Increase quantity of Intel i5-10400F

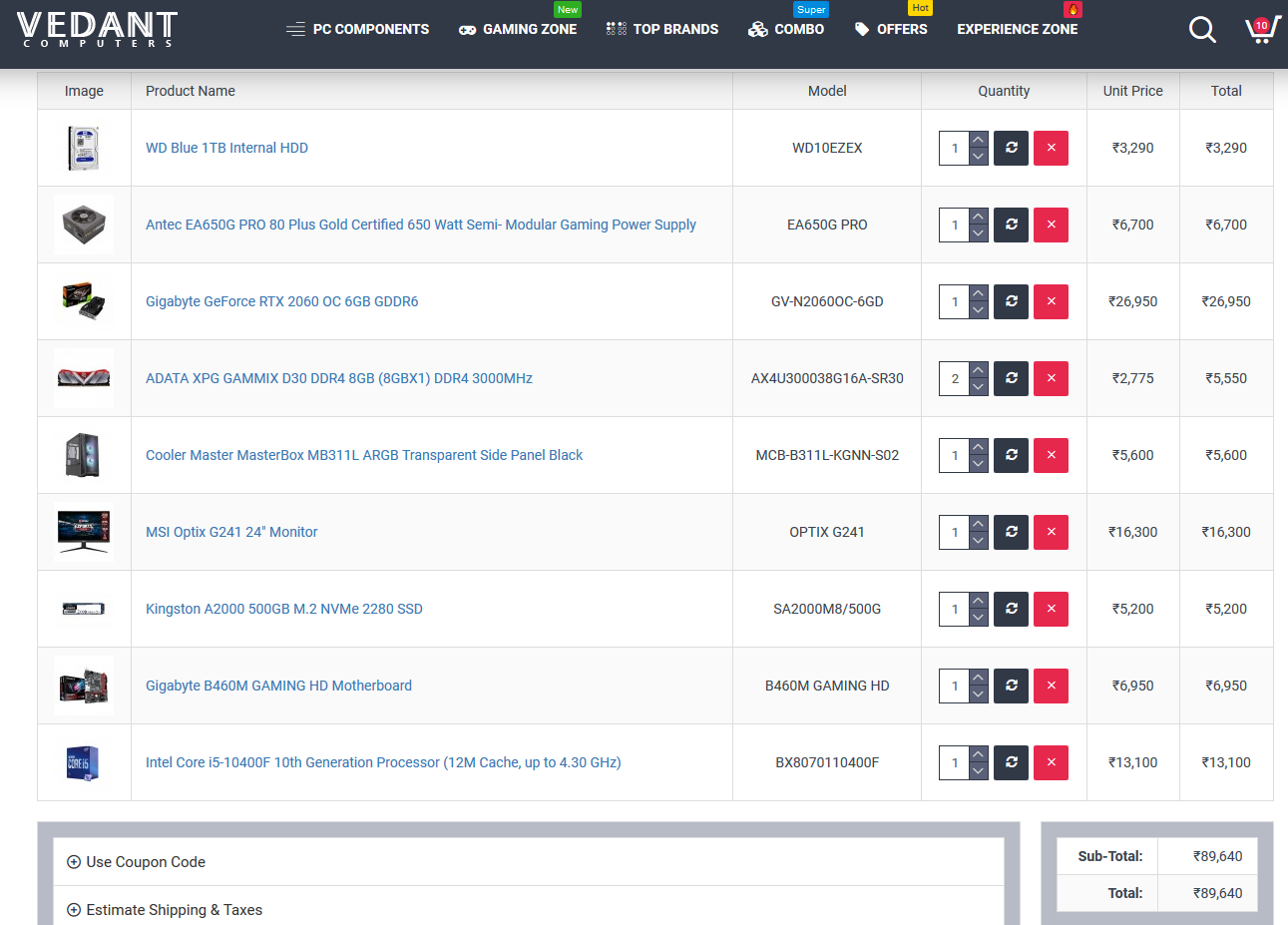pos(979,754)
